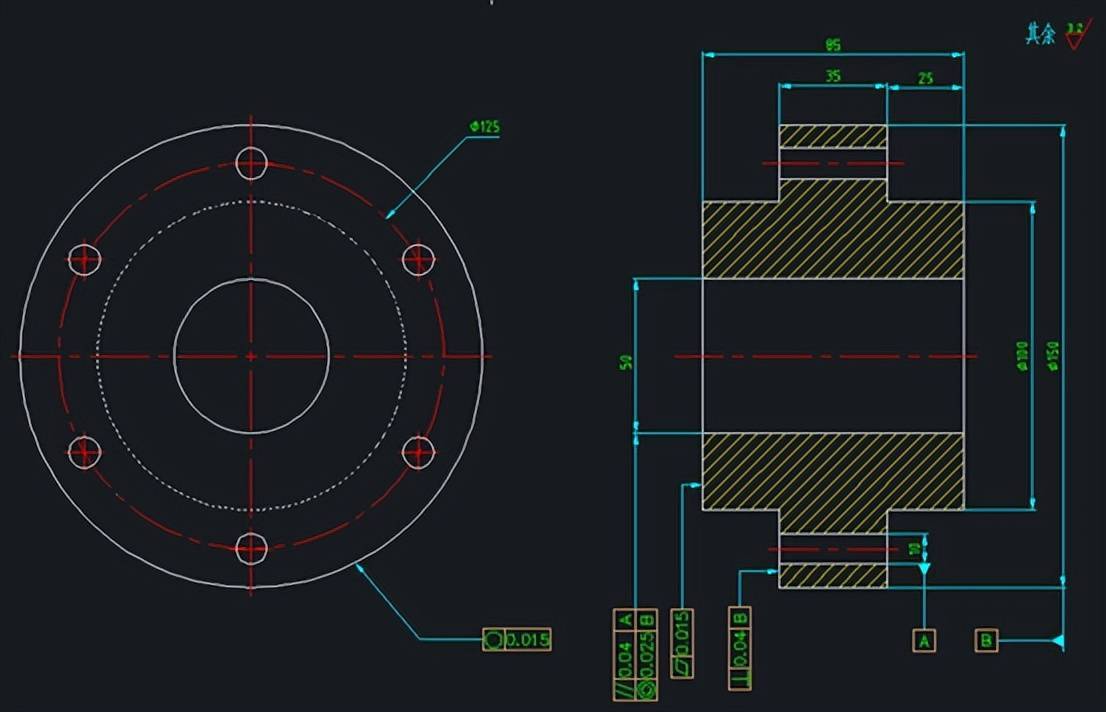
Task: Select the surface roughness symbol beside 其余
Action: point(1074,36)
